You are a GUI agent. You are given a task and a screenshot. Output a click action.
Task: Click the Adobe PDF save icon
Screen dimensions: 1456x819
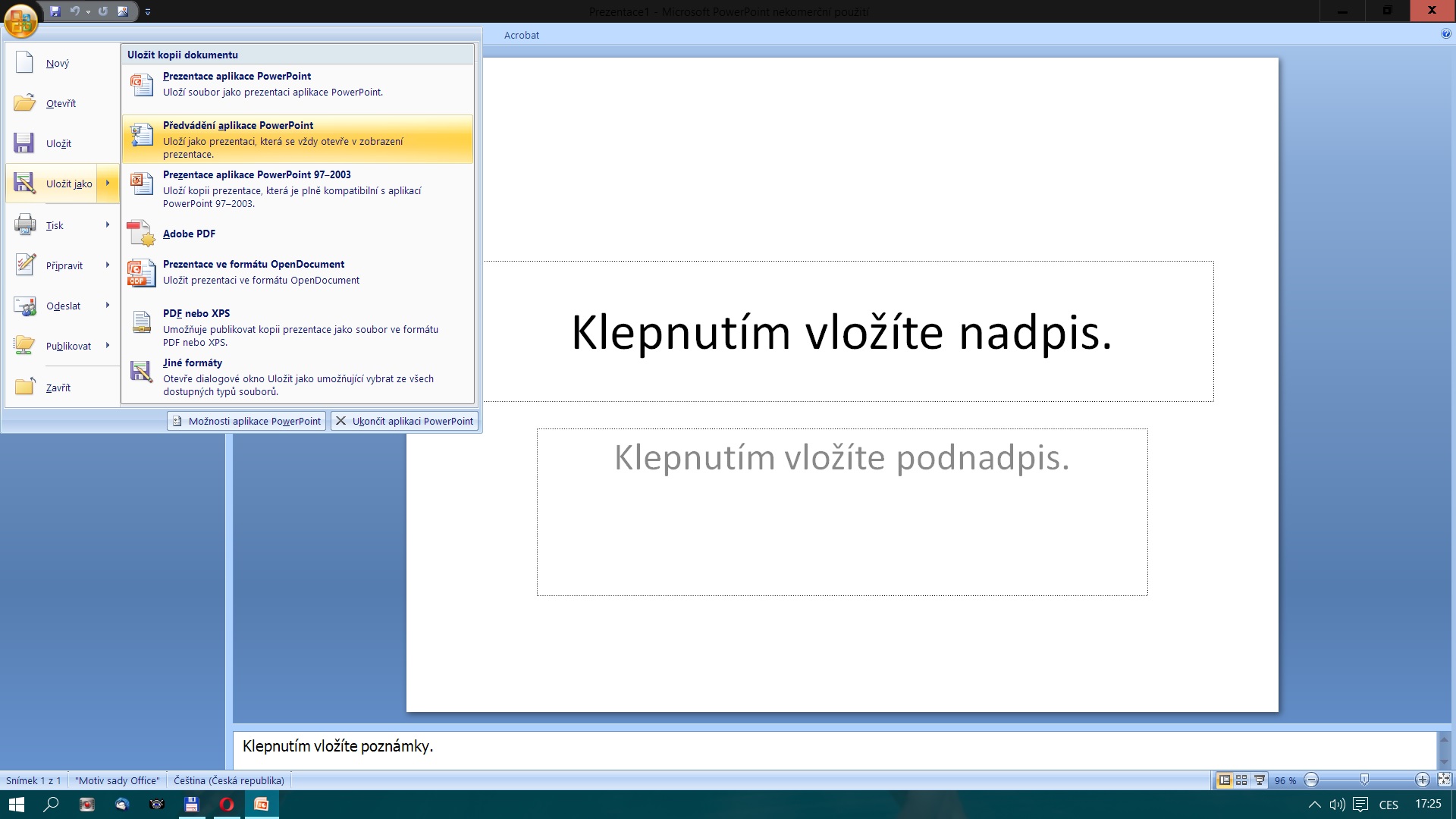coord(141,234)
